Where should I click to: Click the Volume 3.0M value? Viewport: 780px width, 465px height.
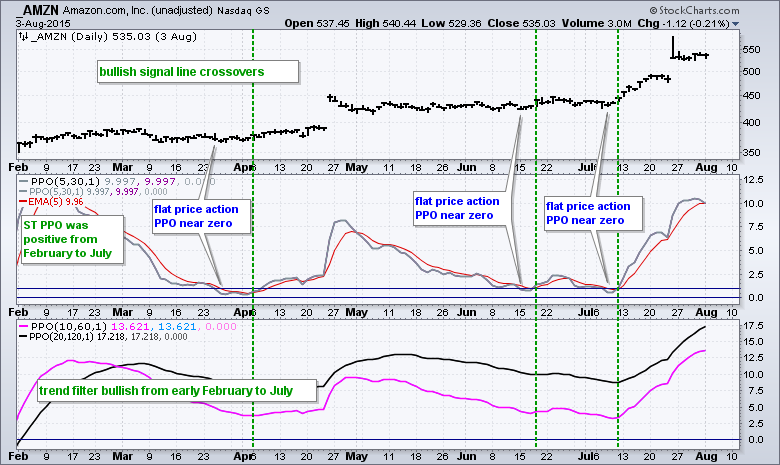pyautogui.click(x=596, y=23)
